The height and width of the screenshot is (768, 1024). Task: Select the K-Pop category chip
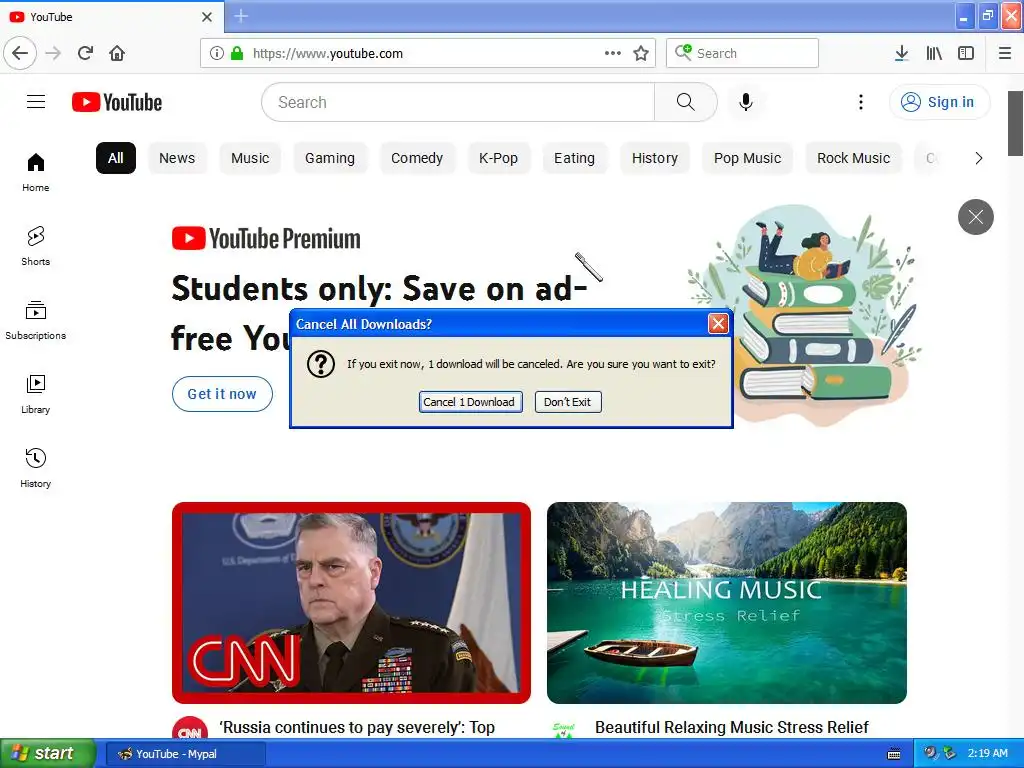tap(498, 158)
